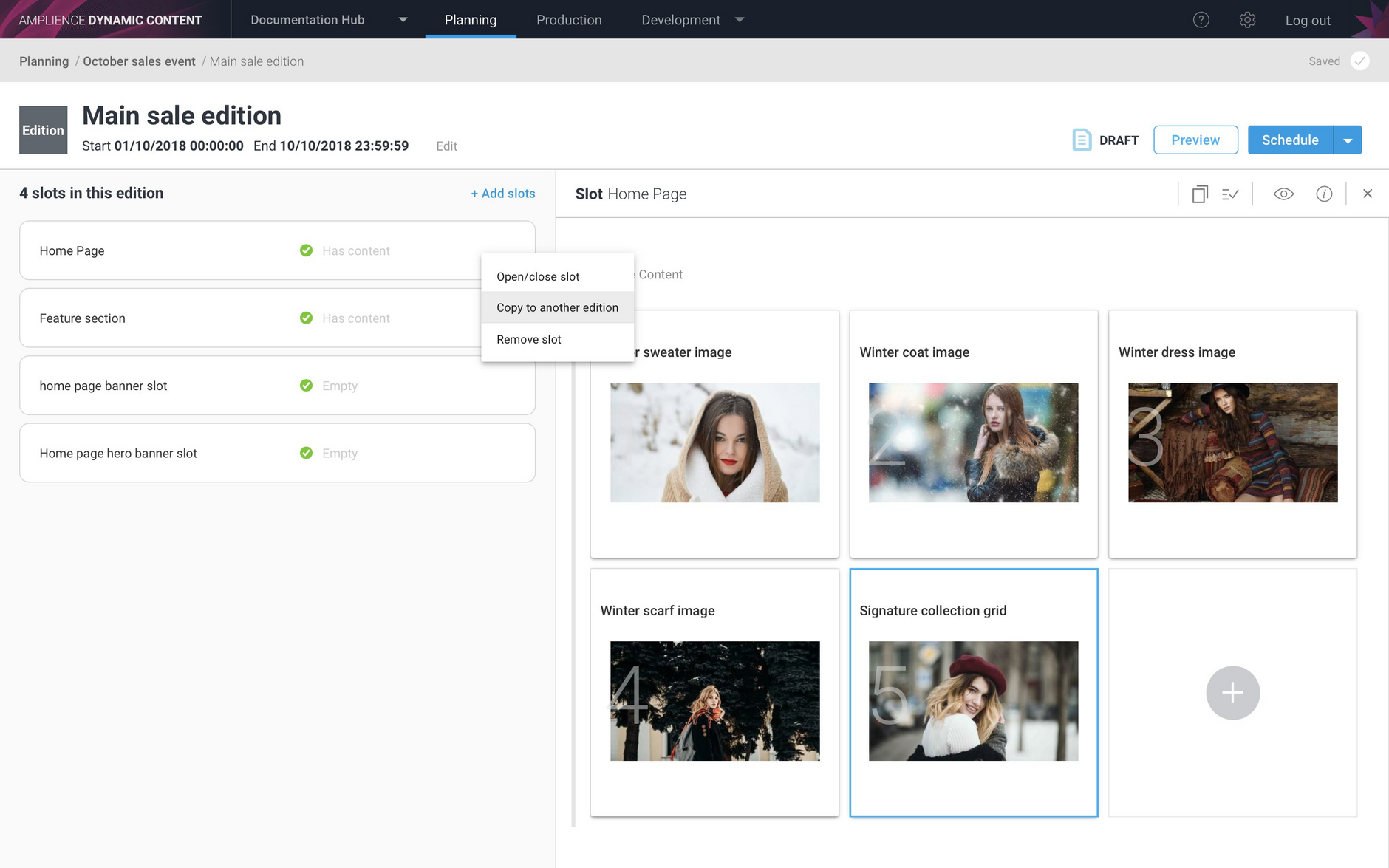Switch to the Production tab
The image size is (1389, 868).
click(x=569, y=20)
